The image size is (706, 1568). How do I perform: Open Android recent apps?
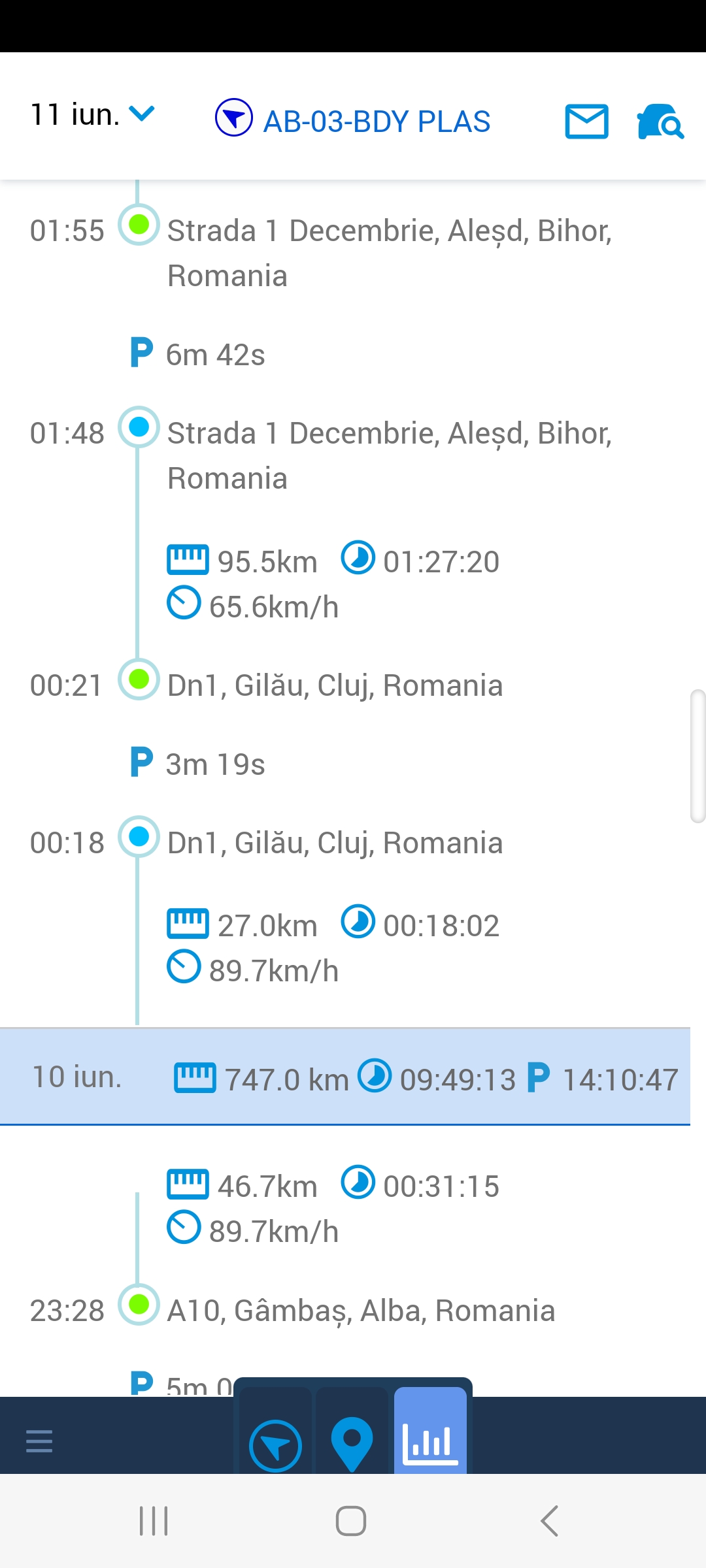[x=154, y=1521]
